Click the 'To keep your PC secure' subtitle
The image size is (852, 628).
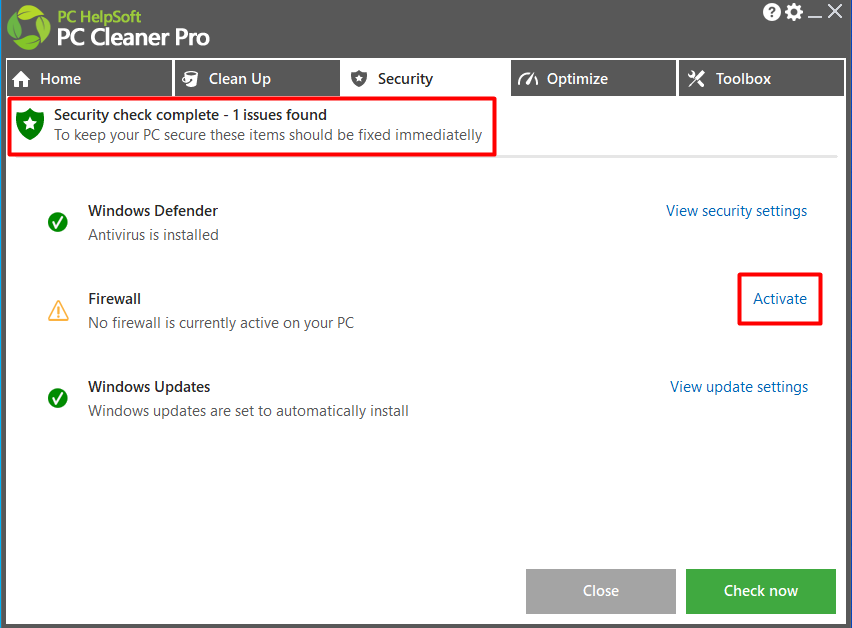[268, 135]
